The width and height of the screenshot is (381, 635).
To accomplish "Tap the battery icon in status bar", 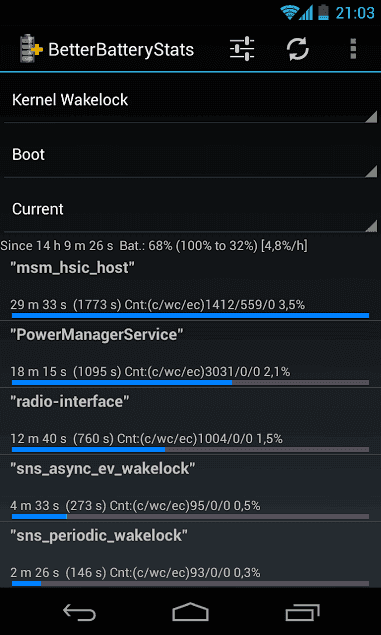I will coord(323,13).
